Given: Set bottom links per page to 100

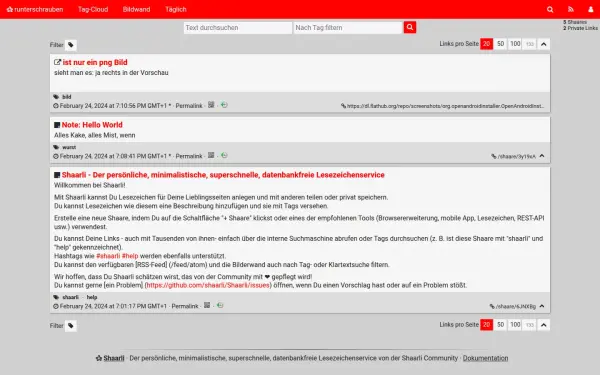Looking at the screenshot, I should [515, 325].
